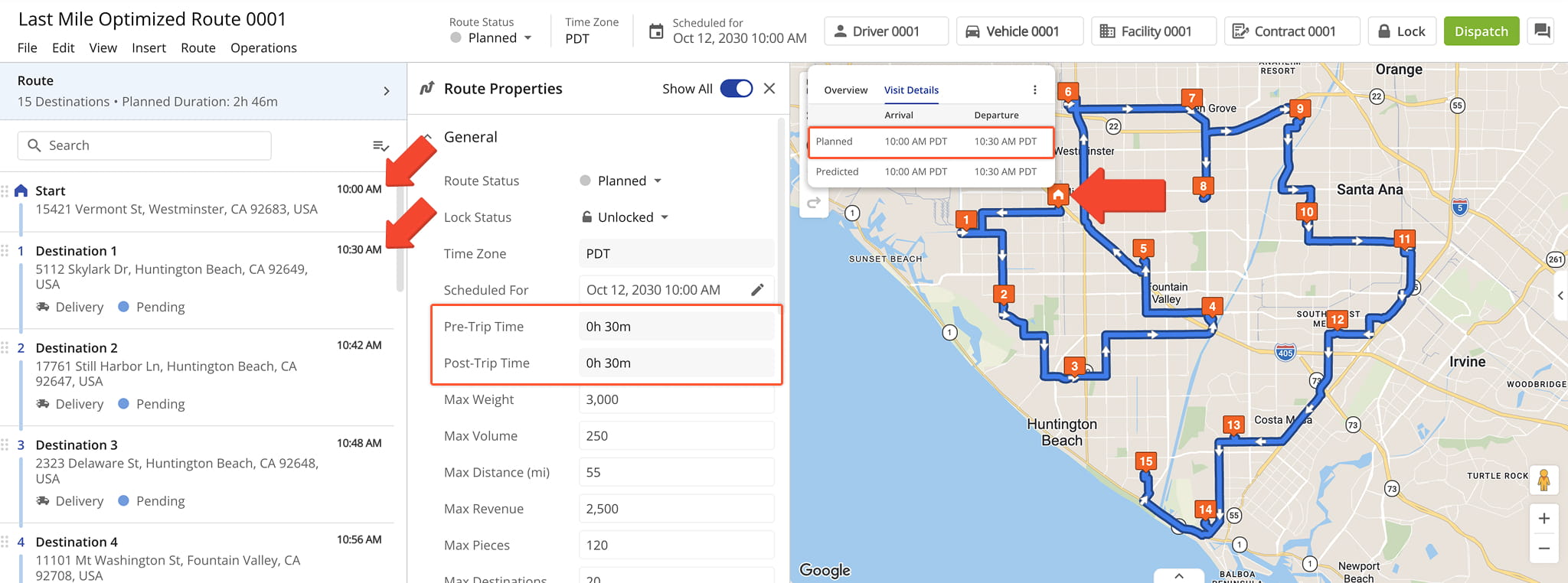The image size is (1568, 583).
Task: Click map stop marker 3
Action: [x=1074, y=366]
